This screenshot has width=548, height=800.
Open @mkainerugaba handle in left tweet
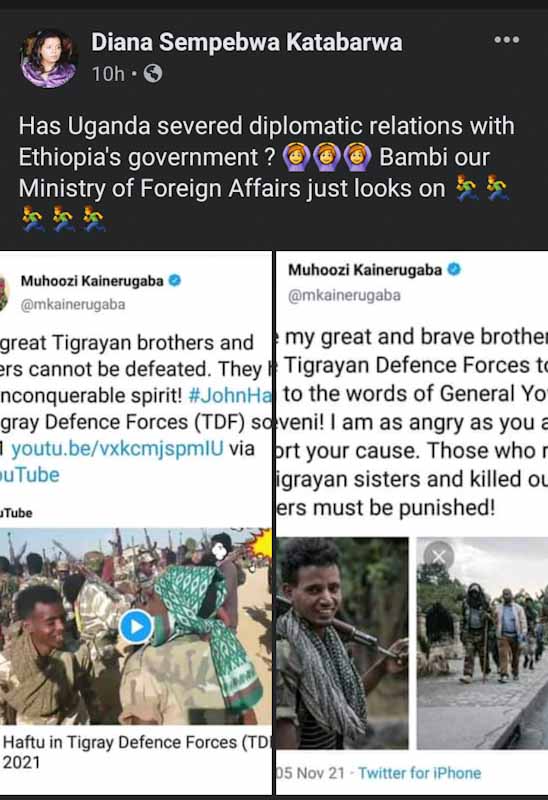coord(73,305)
